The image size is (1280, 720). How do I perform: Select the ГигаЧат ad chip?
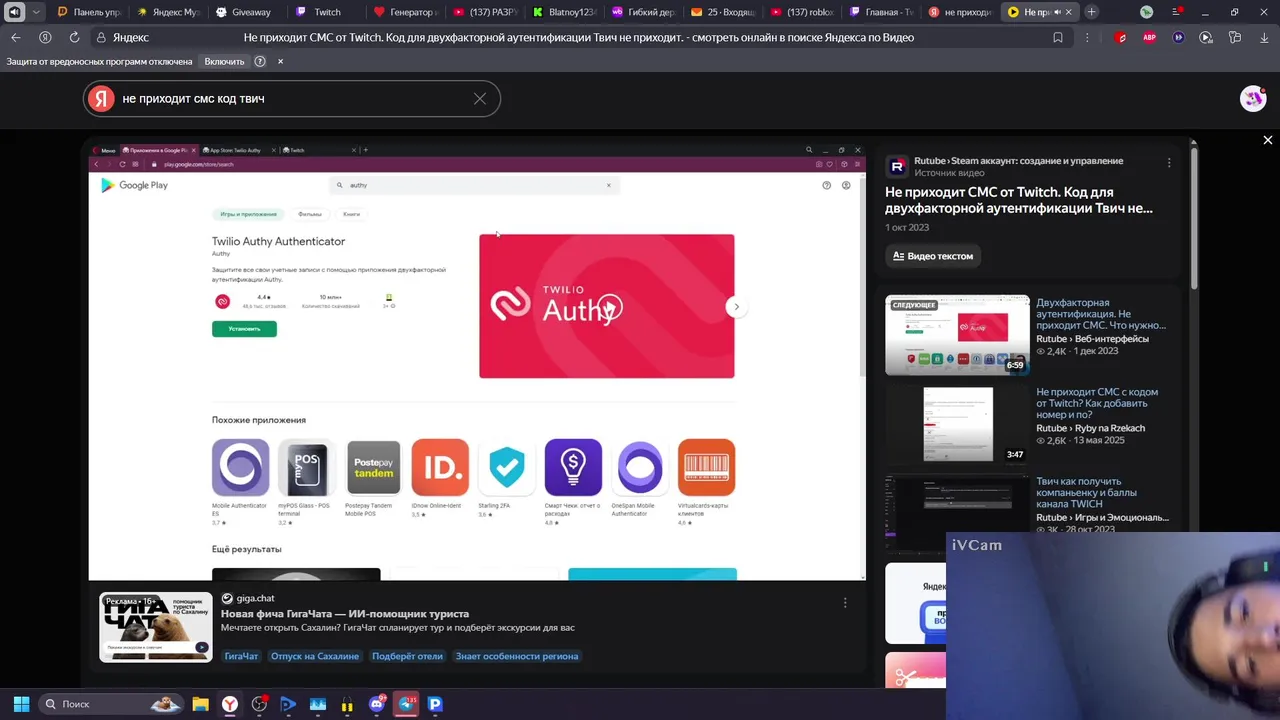pos(241,656)
